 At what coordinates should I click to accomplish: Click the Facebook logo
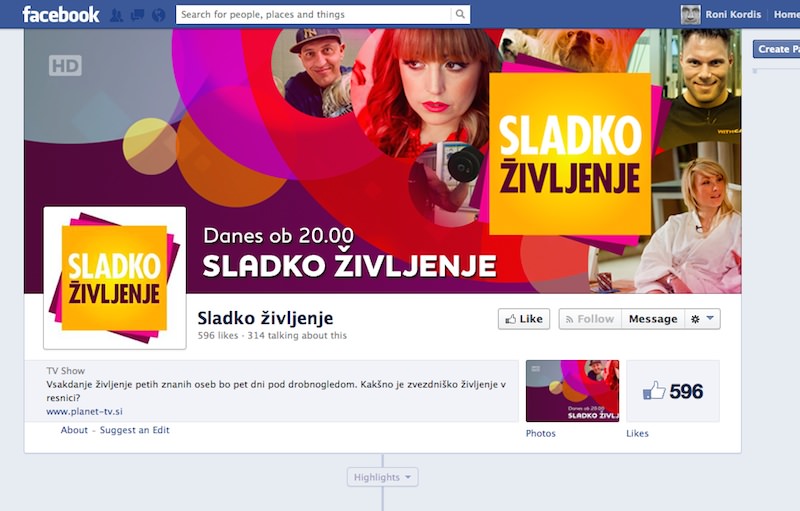click(x=61, y=14)
